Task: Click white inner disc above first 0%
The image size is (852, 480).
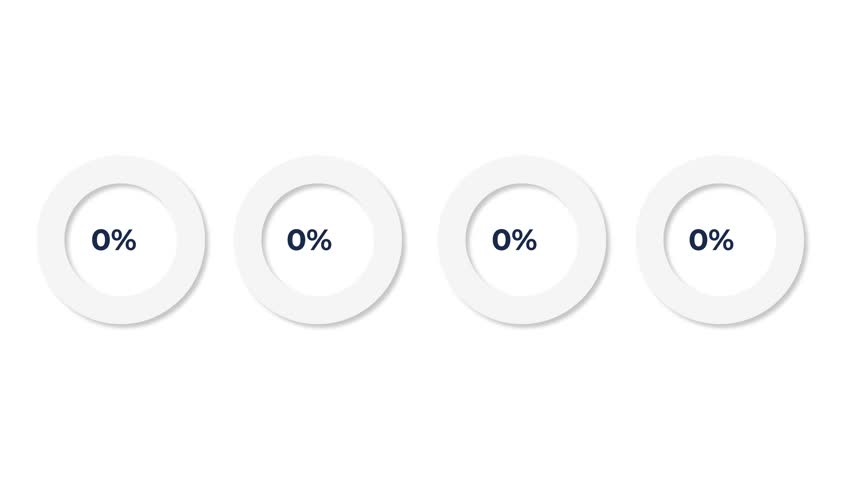Action: coord(121,207)
